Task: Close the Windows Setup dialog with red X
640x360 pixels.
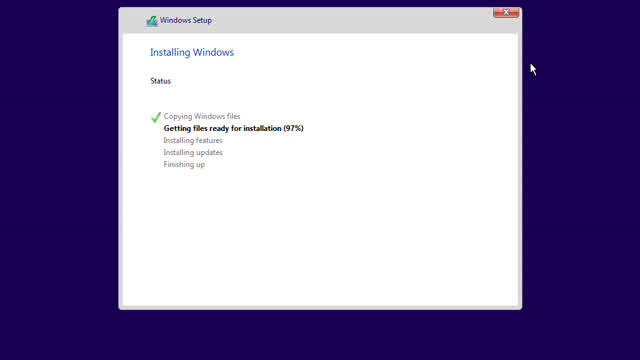Action: 506,13
